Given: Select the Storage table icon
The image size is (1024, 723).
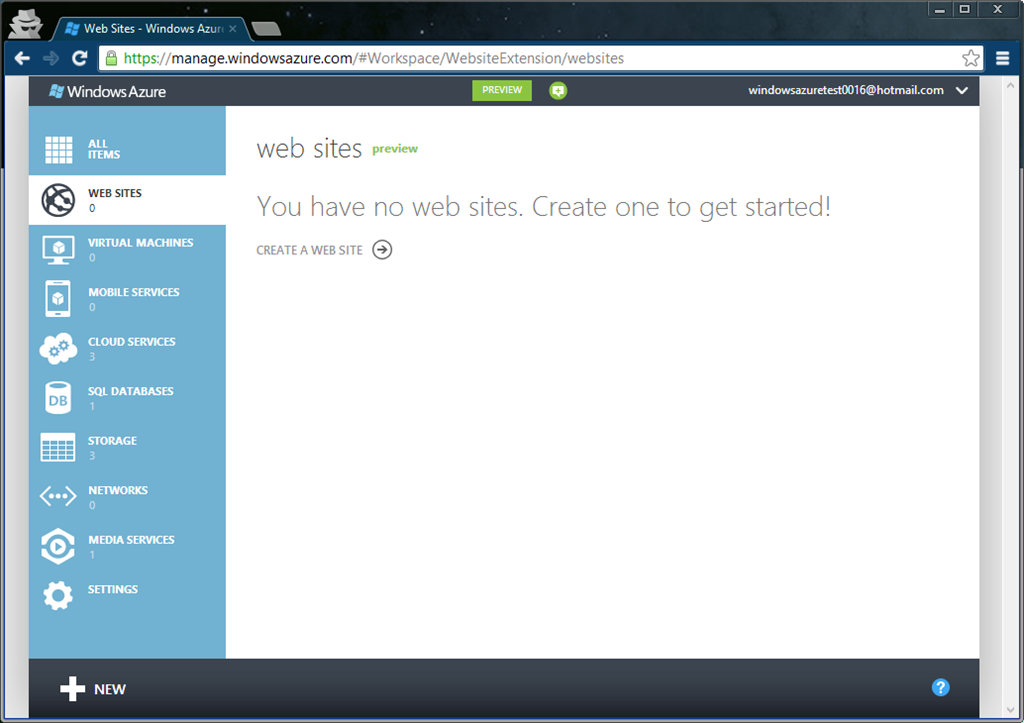Looking at the screenshot, I should point(58,448).
